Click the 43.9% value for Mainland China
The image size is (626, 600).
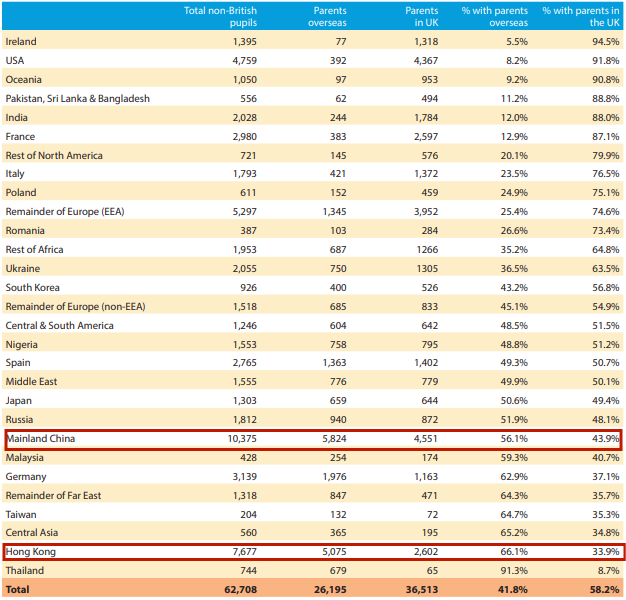pos(606,439)
